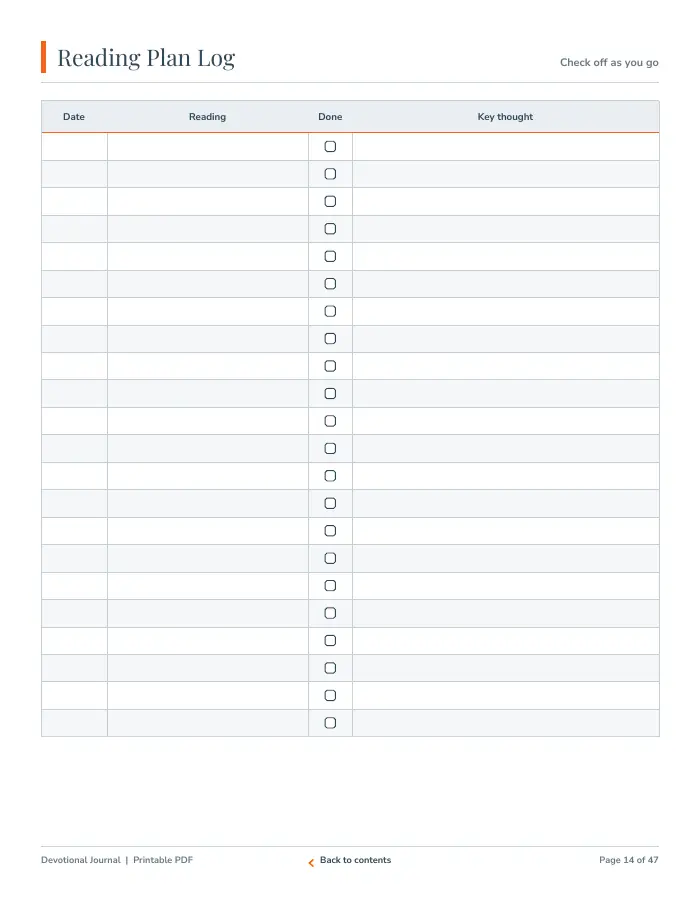Click the first row Reading cell
The height and width of the screenshot is (906, 700).
208,147
